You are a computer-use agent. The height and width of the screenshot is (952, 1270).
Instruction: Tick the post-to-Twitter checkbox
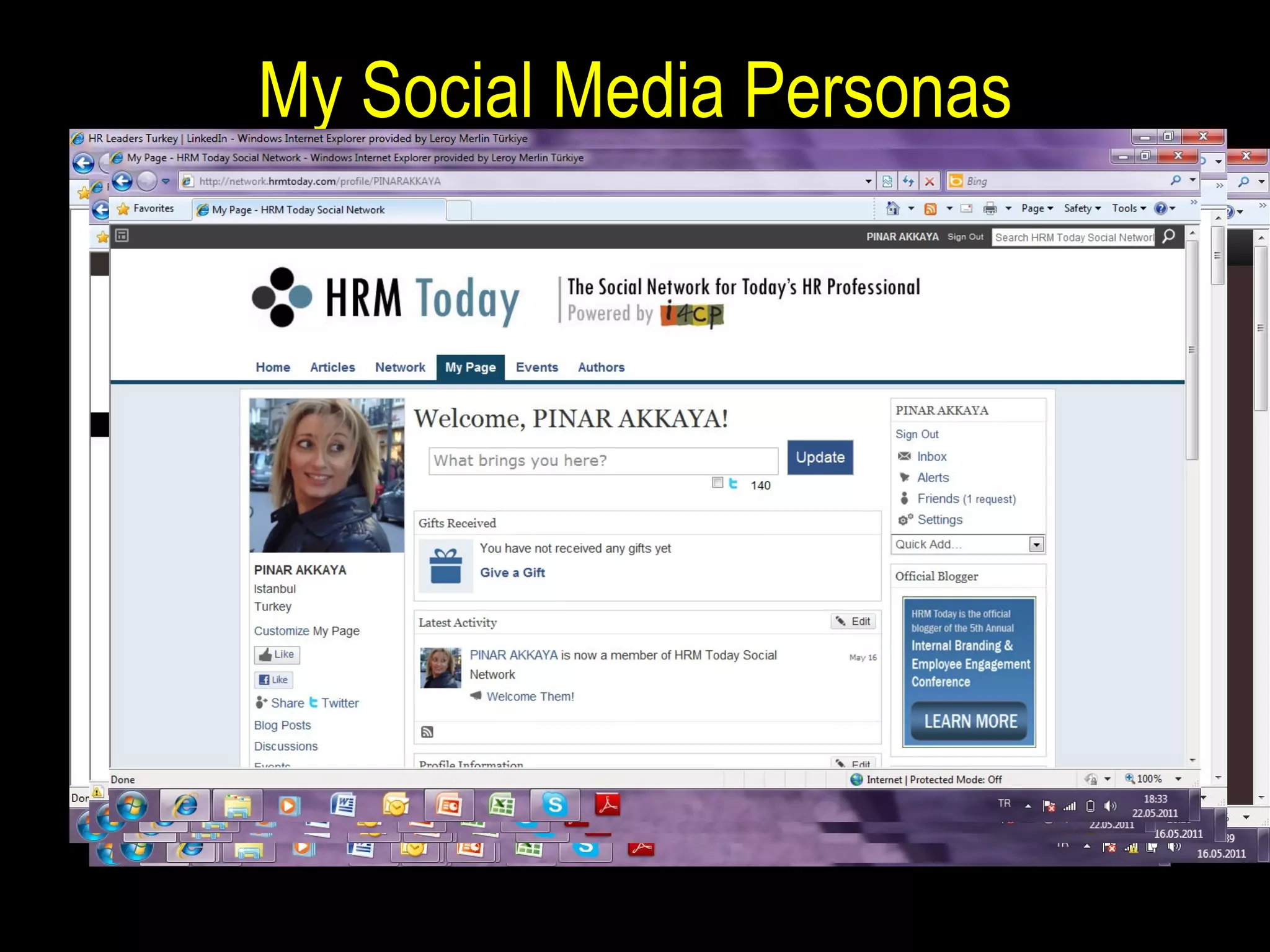point(717,483)
